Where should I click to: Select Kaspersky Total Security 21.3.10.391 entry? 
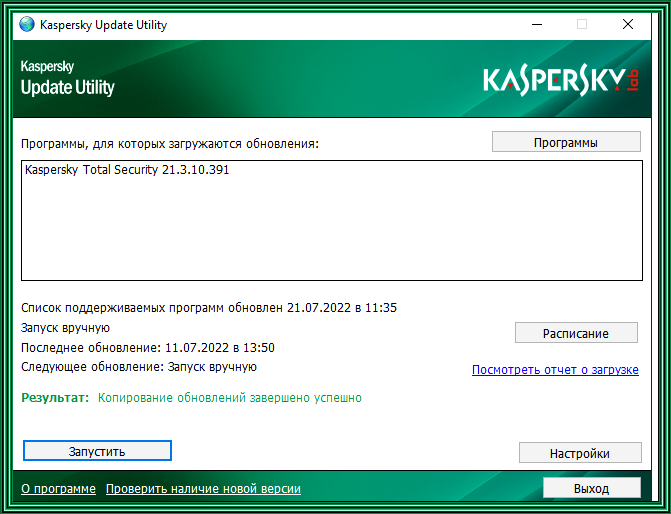[x=127, y=170]
